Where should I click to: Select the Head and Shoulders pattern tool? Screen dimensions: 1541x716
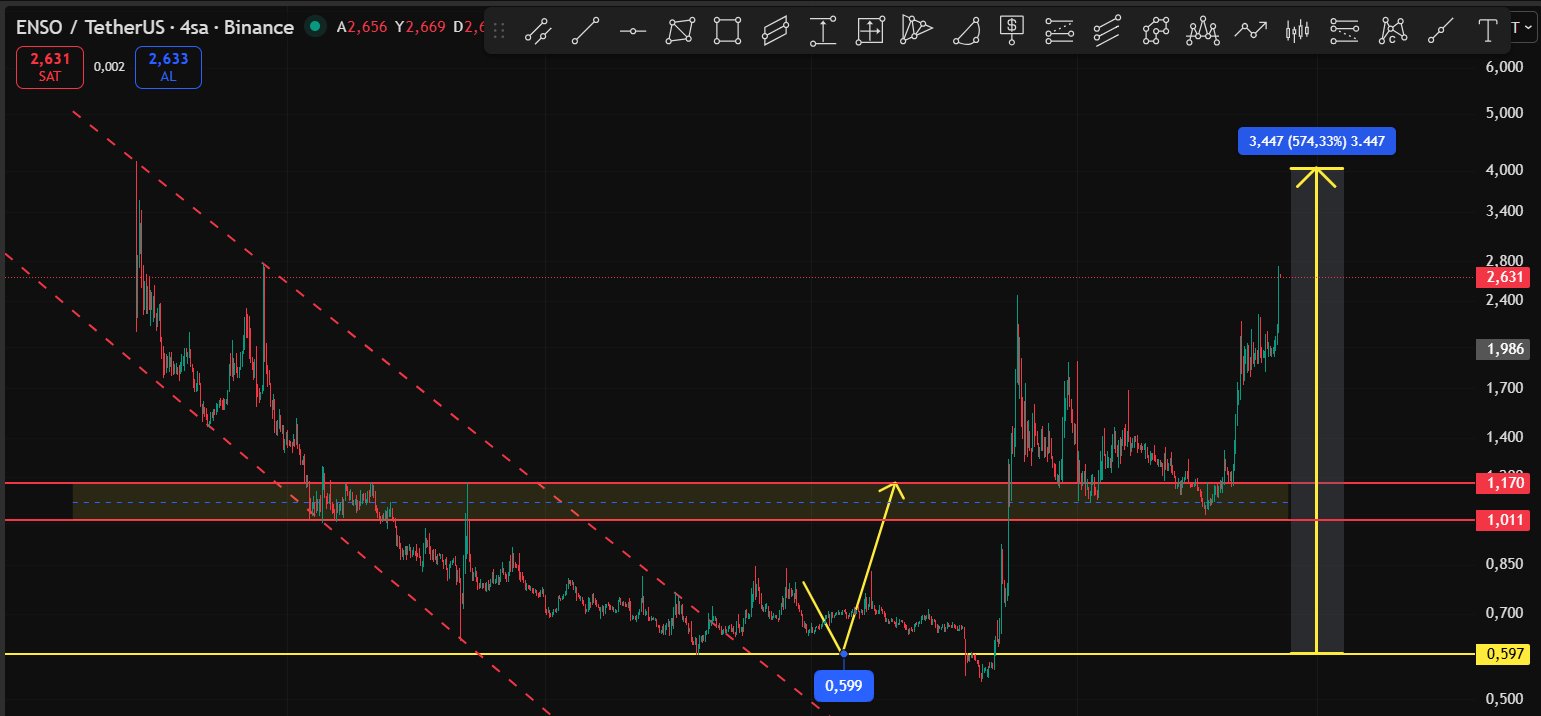pyautogui.click(x=1203, y=31)
